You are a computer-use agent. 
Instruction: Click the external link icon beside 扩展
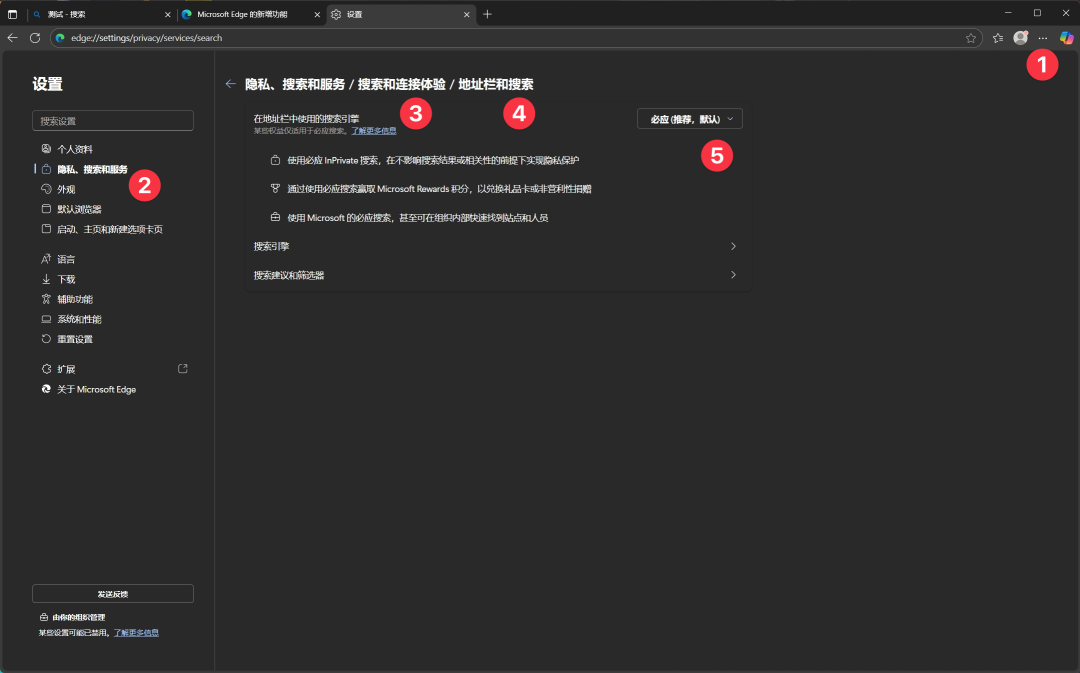(x=183, y=369)
